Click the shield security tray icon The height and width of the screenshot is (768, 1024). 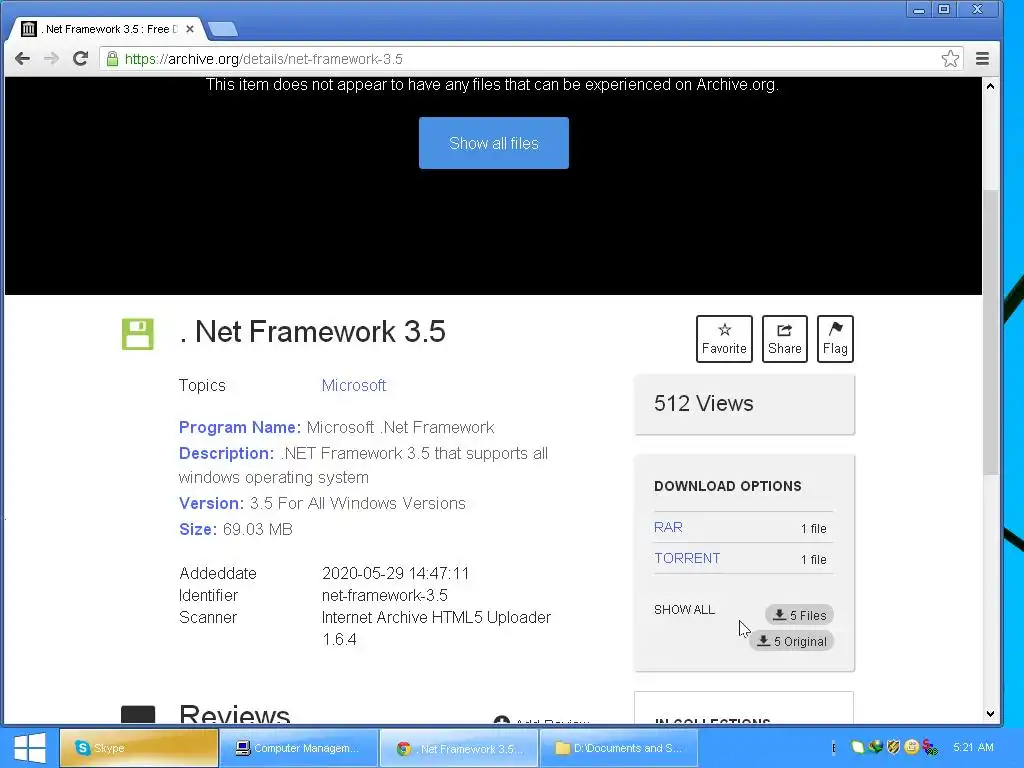pos(893,747)
